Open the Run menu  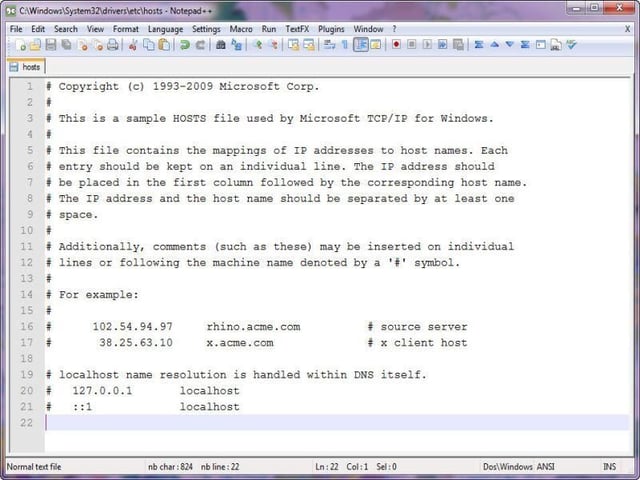tap(269, 29)
